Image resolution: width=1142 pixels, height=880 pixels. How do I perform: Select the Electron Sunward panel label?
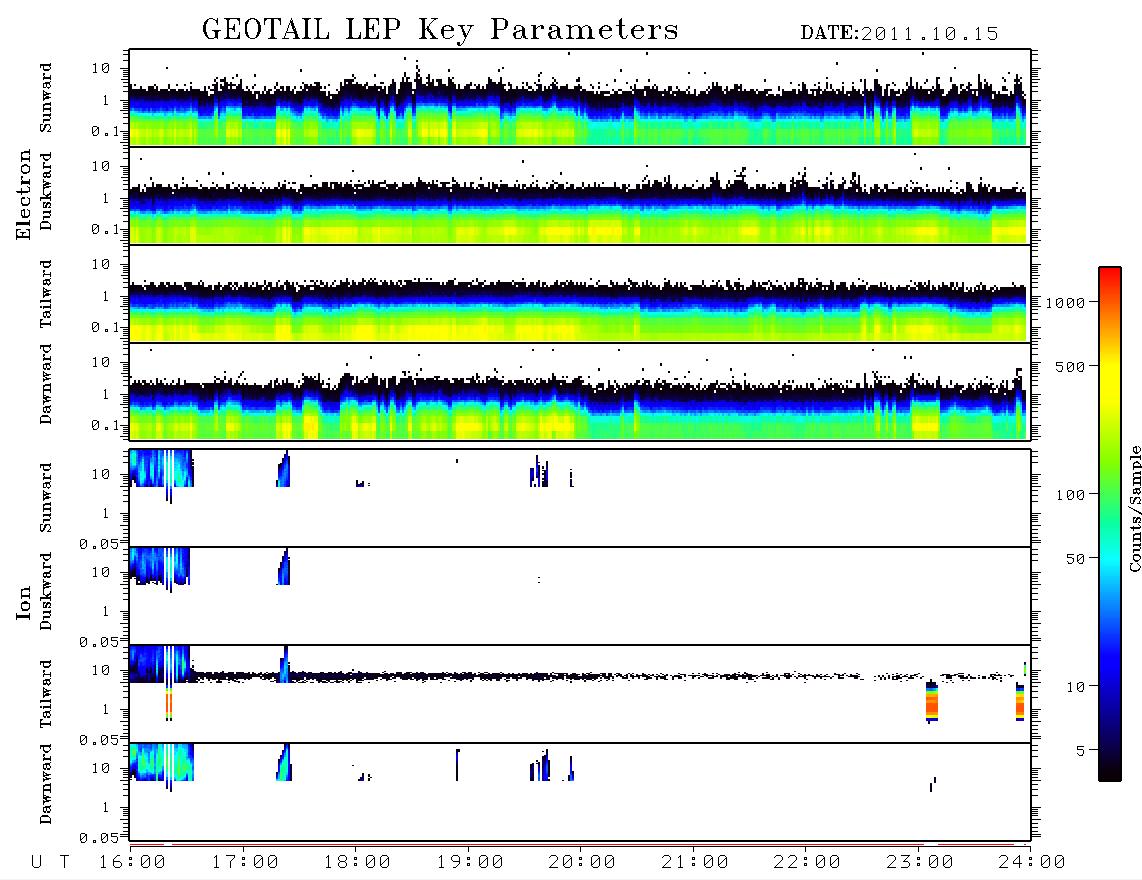[x=45, y=98]
